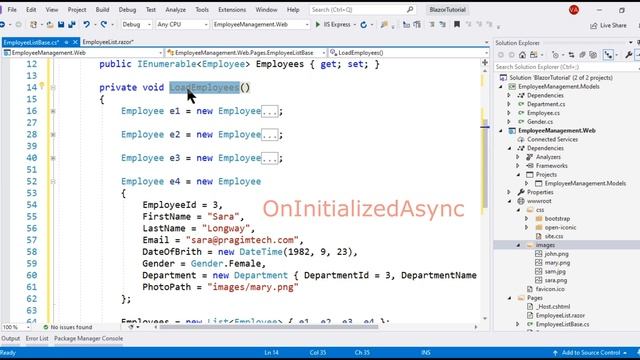
Task: Click the editor horizontal scrollbar thumb
Action: click(x=269, y=327)
